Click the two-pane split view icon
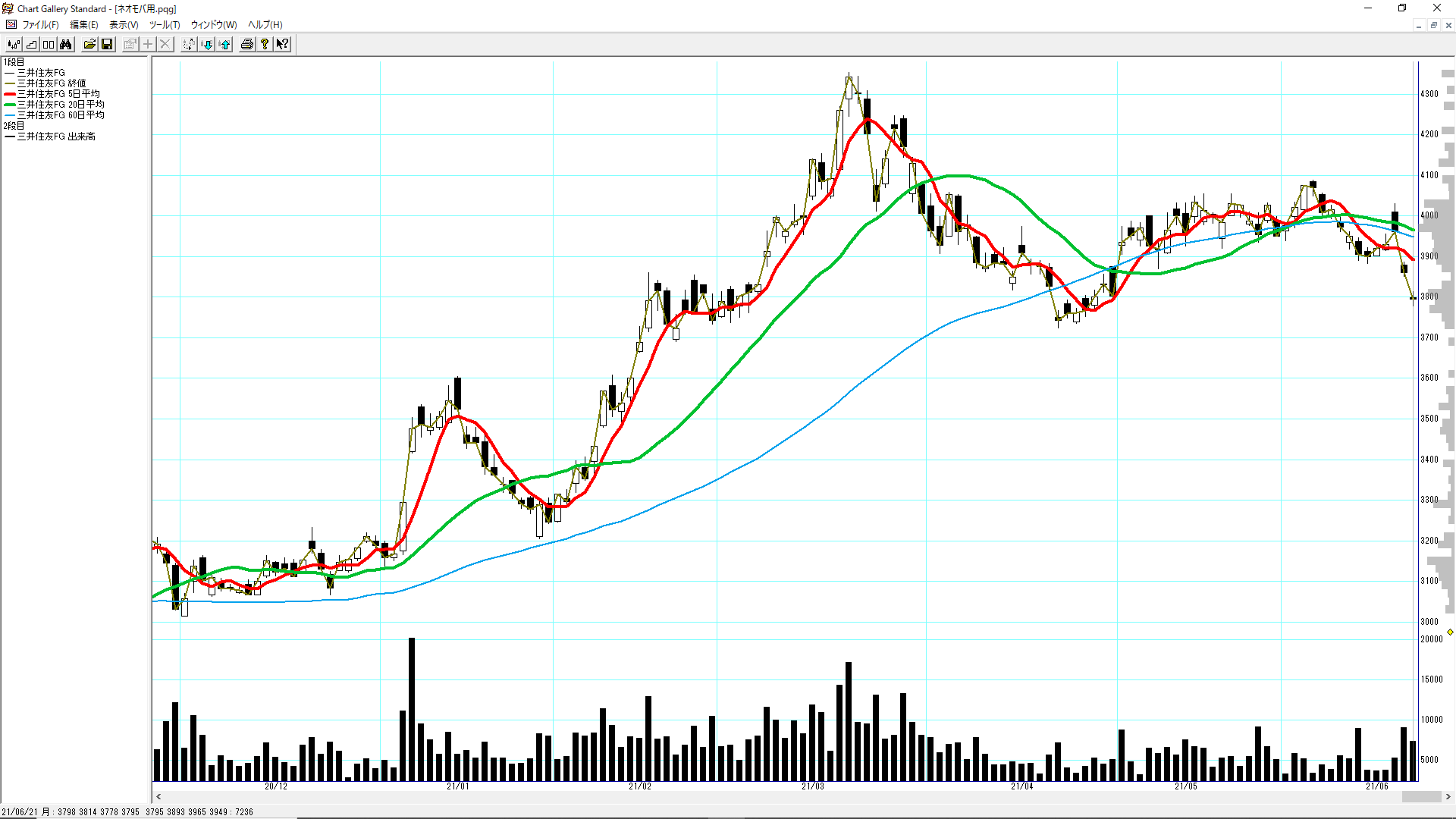This screenshot has width=1456, height=819. [x=49, y=45]
